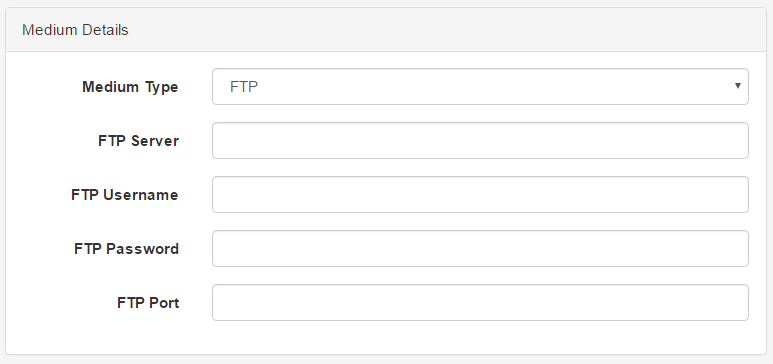The height and width of the screenshot is (364, 773).
Task: Click the FTP Port label
Action: click(x=148, y=302)
